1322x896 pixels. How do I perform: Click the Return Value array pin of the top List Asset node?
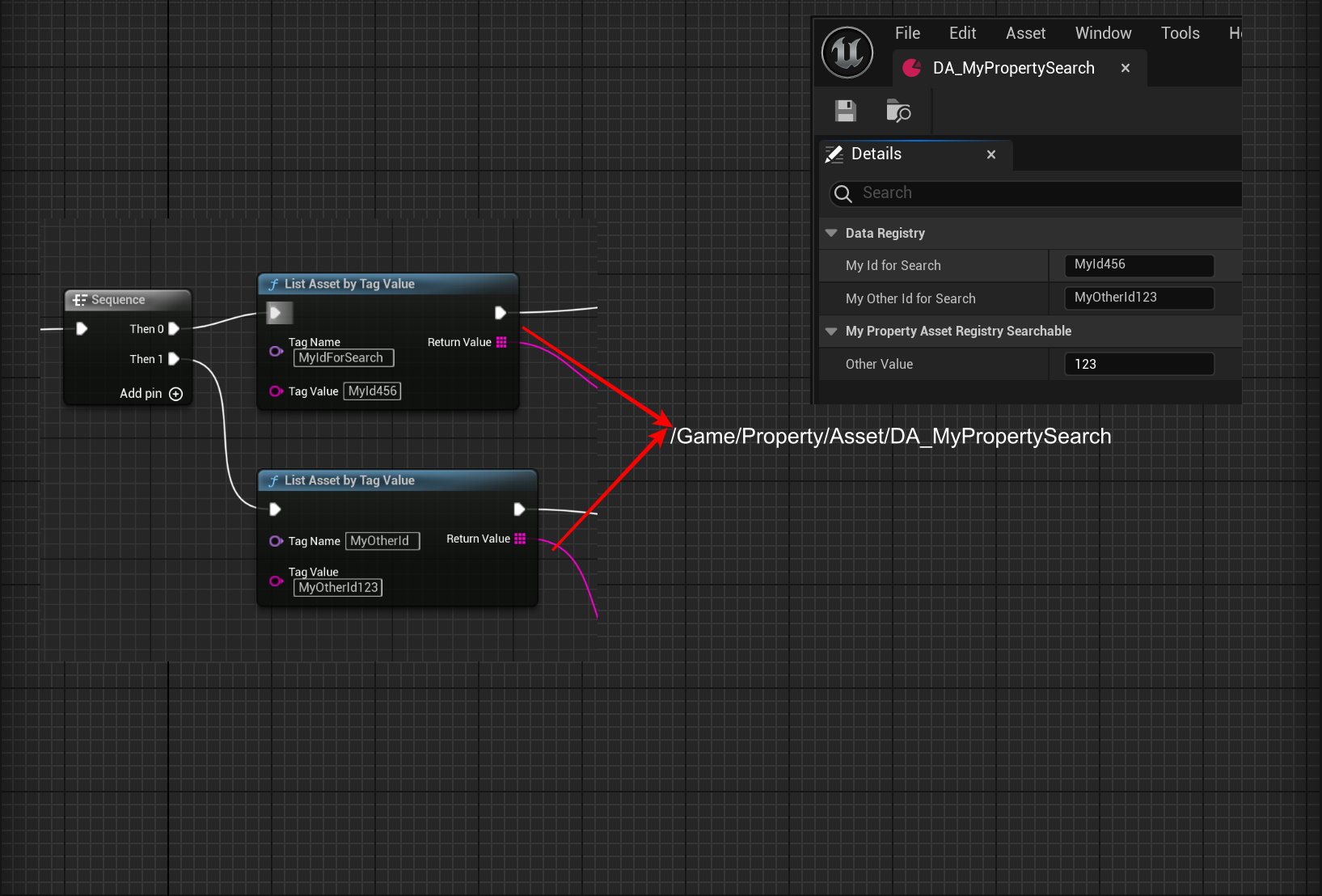501,342
